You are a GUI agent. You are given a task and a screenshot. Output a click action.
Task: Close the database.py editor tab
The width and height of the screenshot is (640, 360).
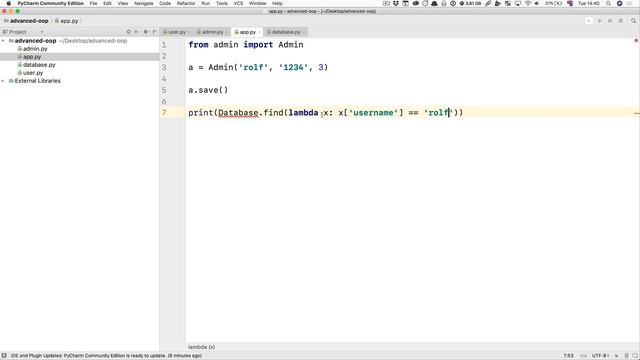coord(304,32)
